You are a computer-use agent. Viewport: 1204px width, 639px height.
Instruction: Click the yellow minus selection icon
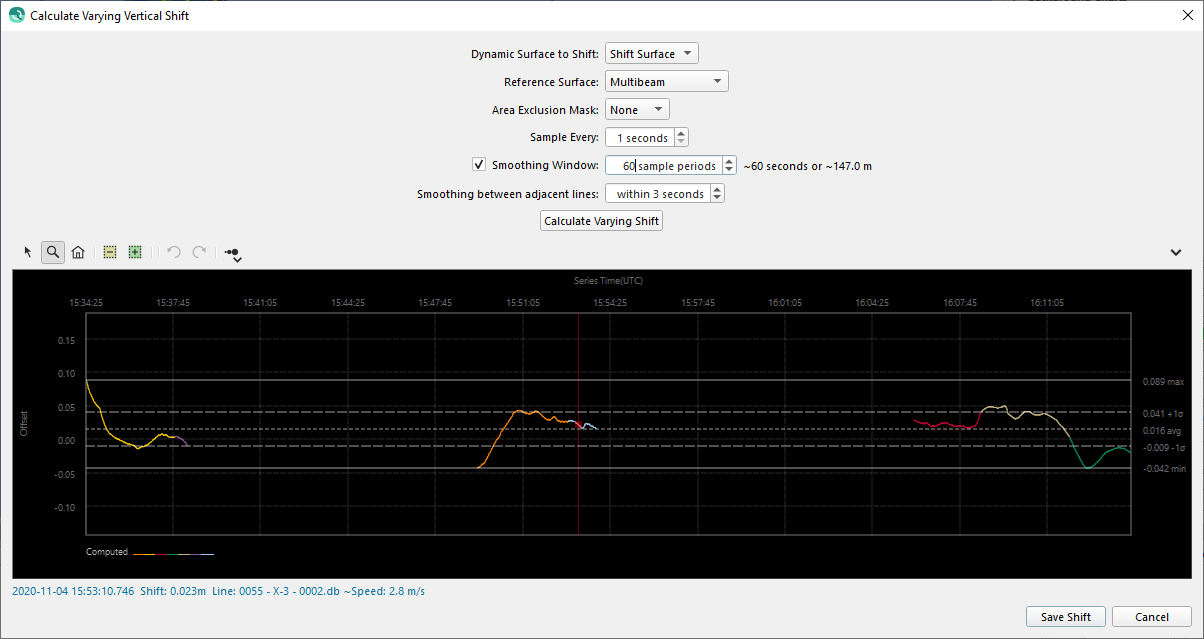110,253
